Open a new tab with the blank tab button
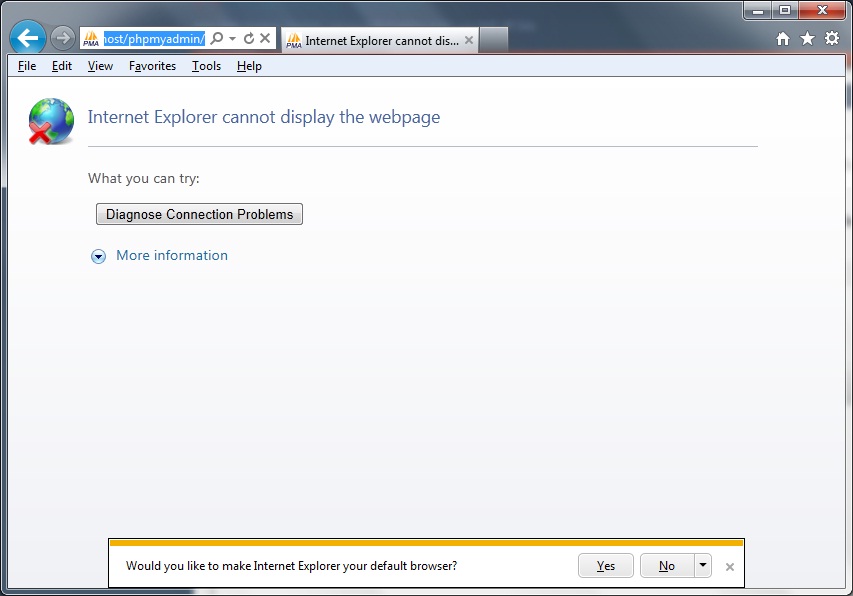The image size is (853, 596). pyautogui.click(x=494, y=40)
